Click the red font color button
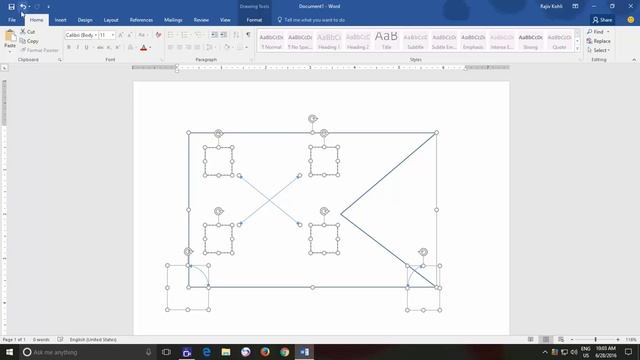The image size is (640, 360). click(x=143, y=47)
